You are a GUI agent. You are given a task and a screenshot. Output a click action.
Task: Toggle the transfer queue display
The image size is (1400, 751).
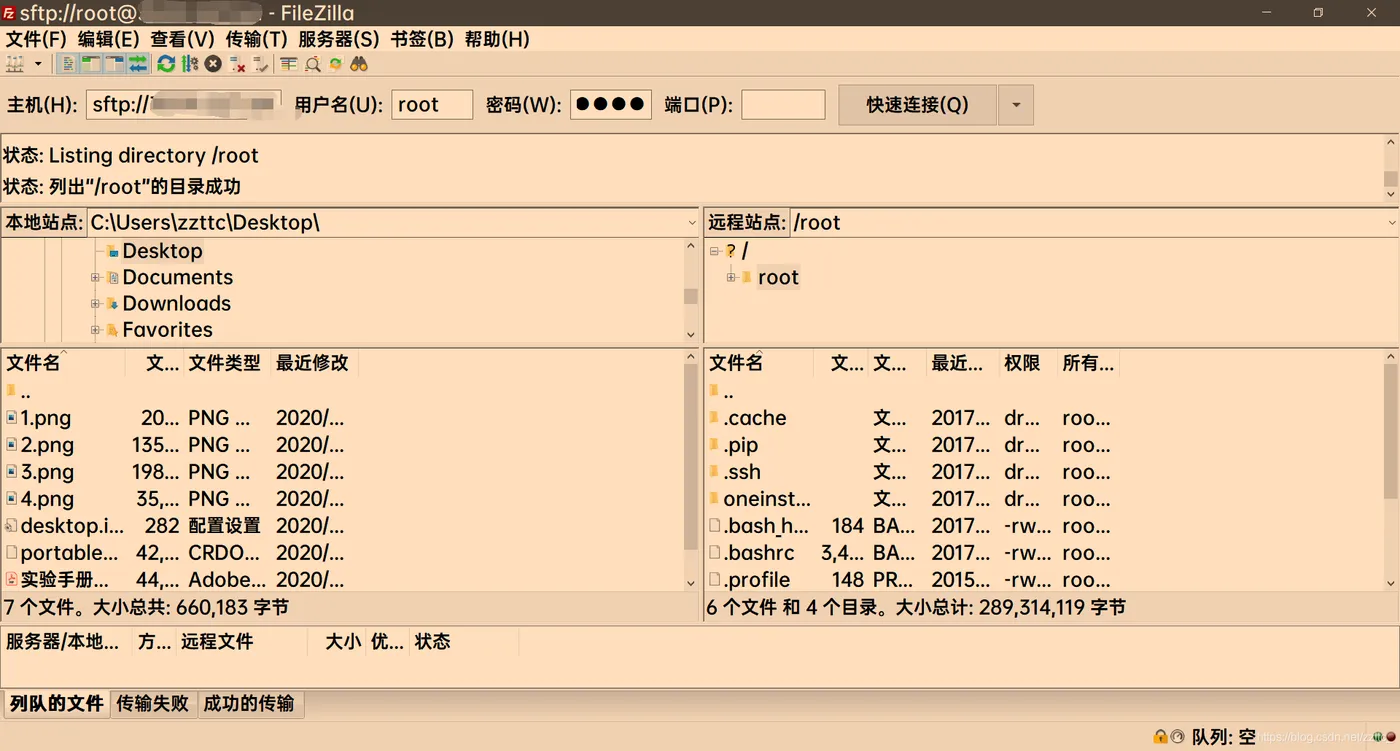coord(138,64)
